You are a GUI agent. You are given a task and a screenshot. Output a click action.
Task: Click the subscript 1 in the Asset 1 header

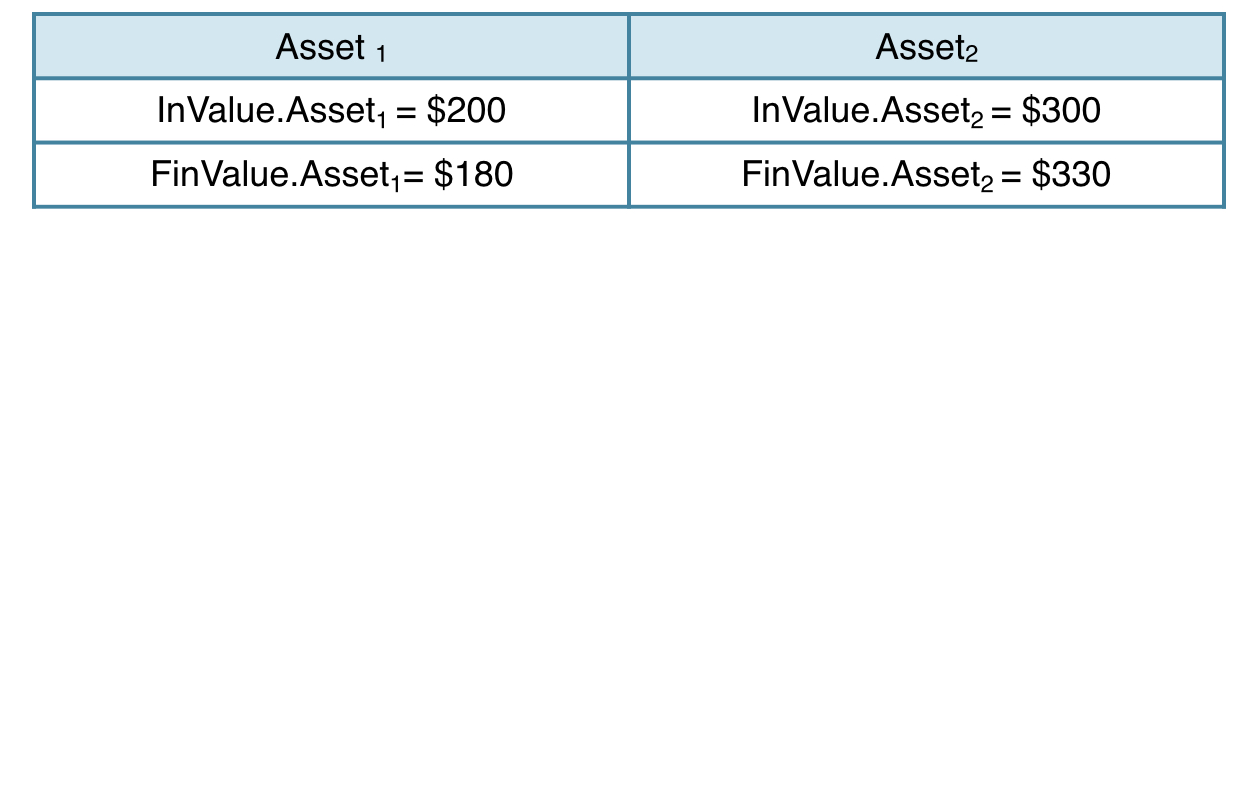381,55
